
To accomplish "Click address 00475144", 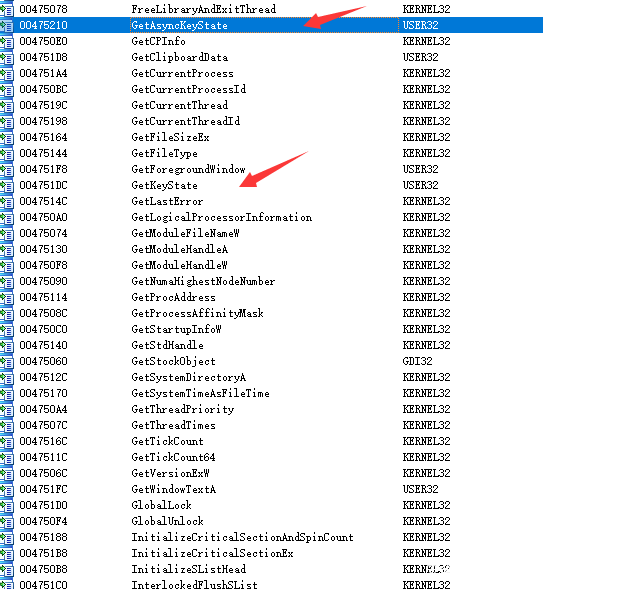I will tap(43, 153).
